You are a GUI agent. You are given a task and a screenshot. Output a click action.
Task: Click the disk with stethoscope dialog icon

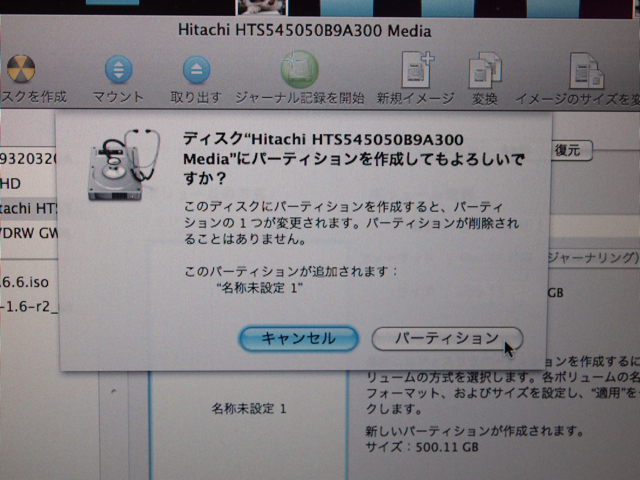coord(120,163)
